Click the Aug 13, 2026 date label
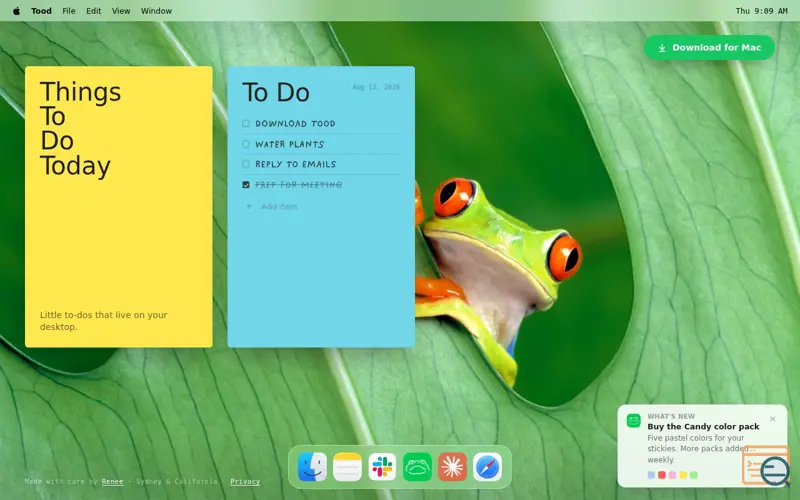 click(376, 87)
